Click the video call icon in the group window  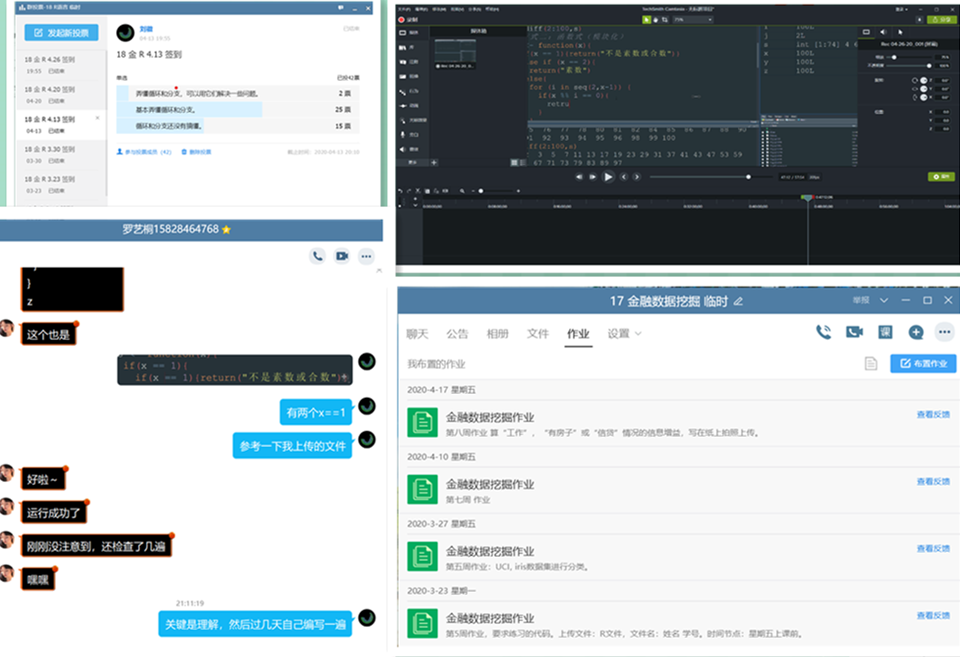pos(854,332)
